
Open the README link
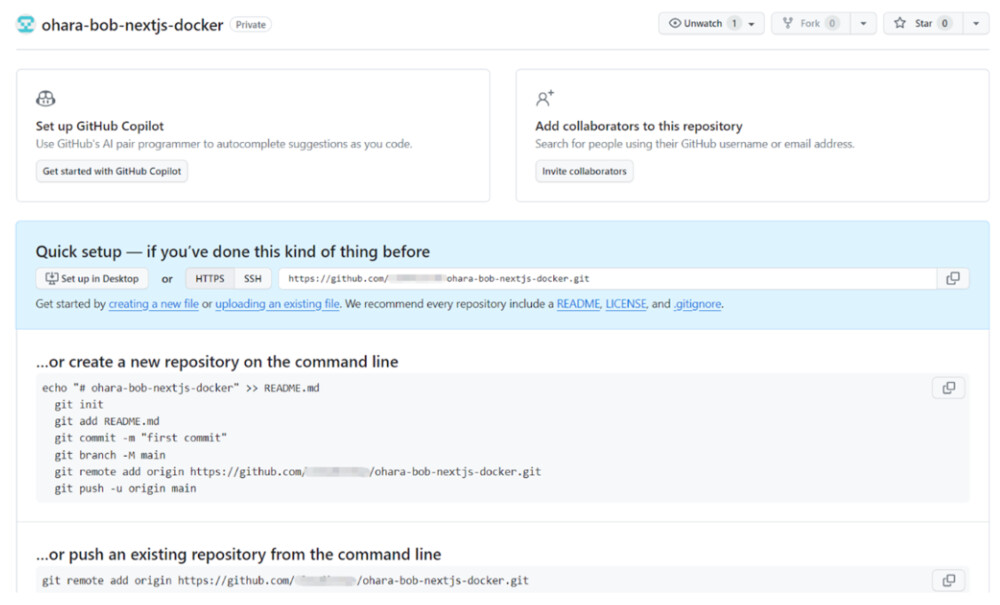pyautogui.click(x=578, y=304)
